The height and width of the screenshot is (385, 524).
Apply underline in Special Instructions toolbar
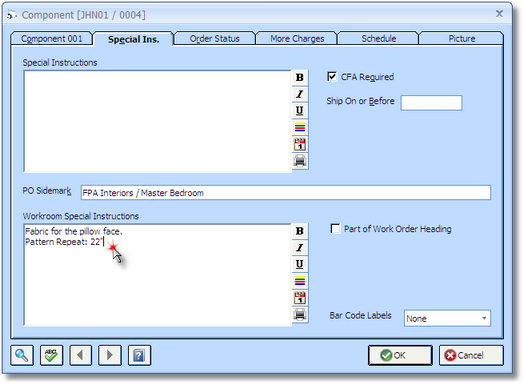(x=300, y=111)
